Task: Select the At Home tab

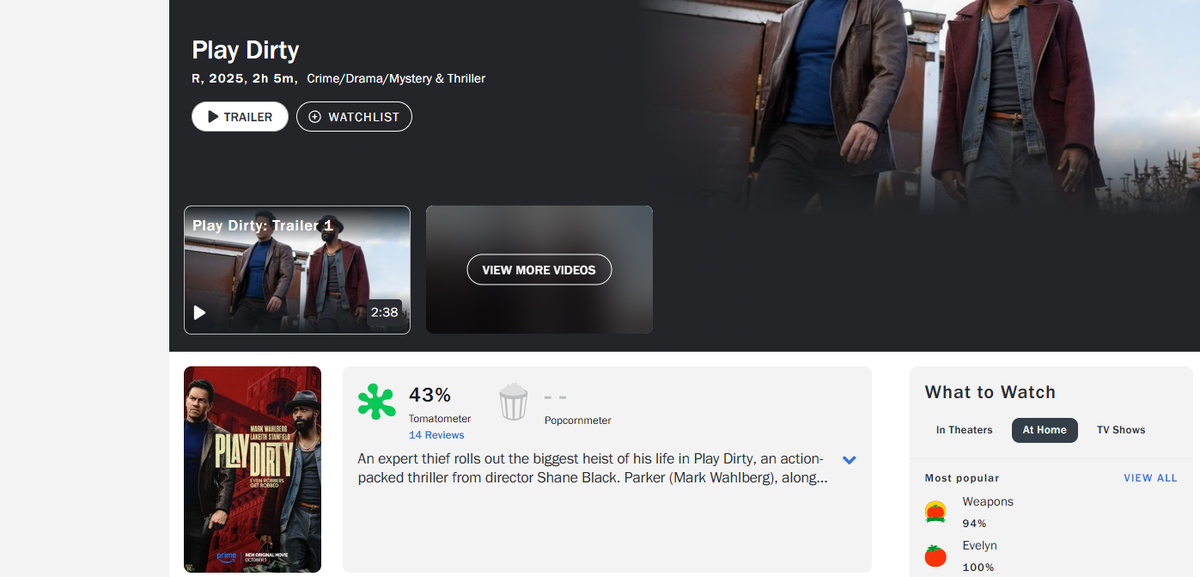Action: point(1044,430)
